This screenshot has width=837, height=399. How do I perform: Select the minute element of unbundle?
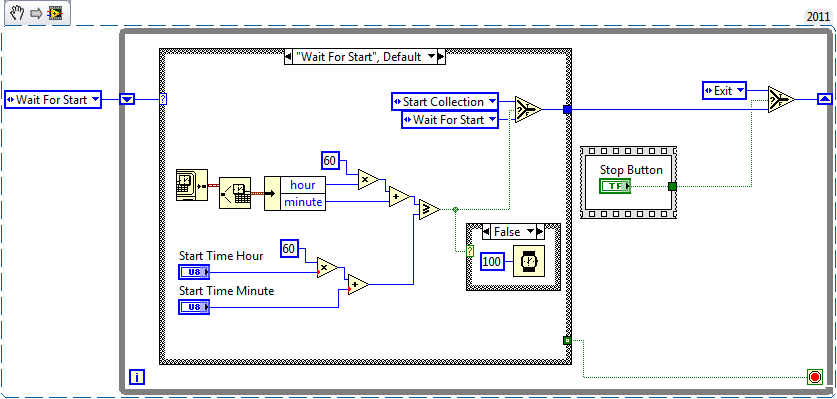click(x=303, y=202)
